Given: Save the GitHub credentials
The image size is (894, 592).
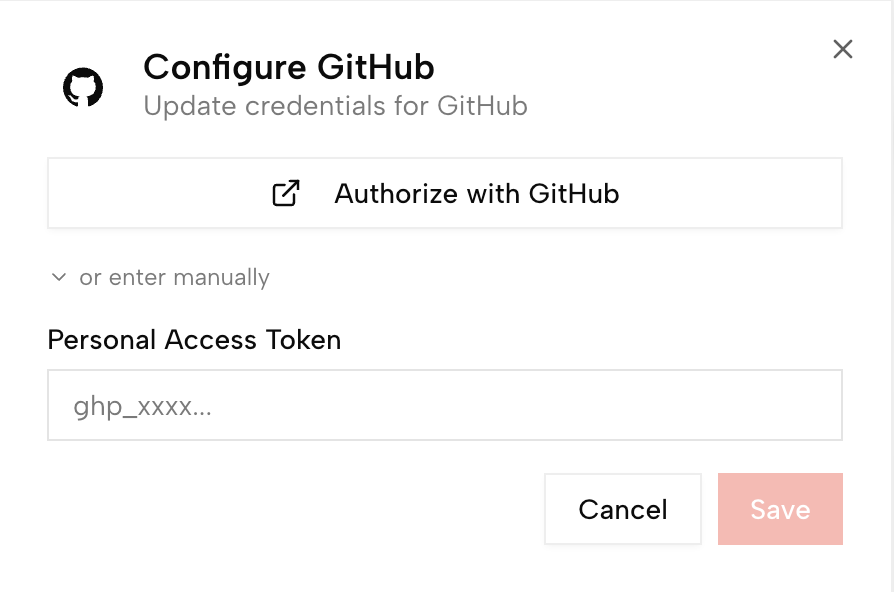Looking at the screenshot, I should click(x=780, y=509).
